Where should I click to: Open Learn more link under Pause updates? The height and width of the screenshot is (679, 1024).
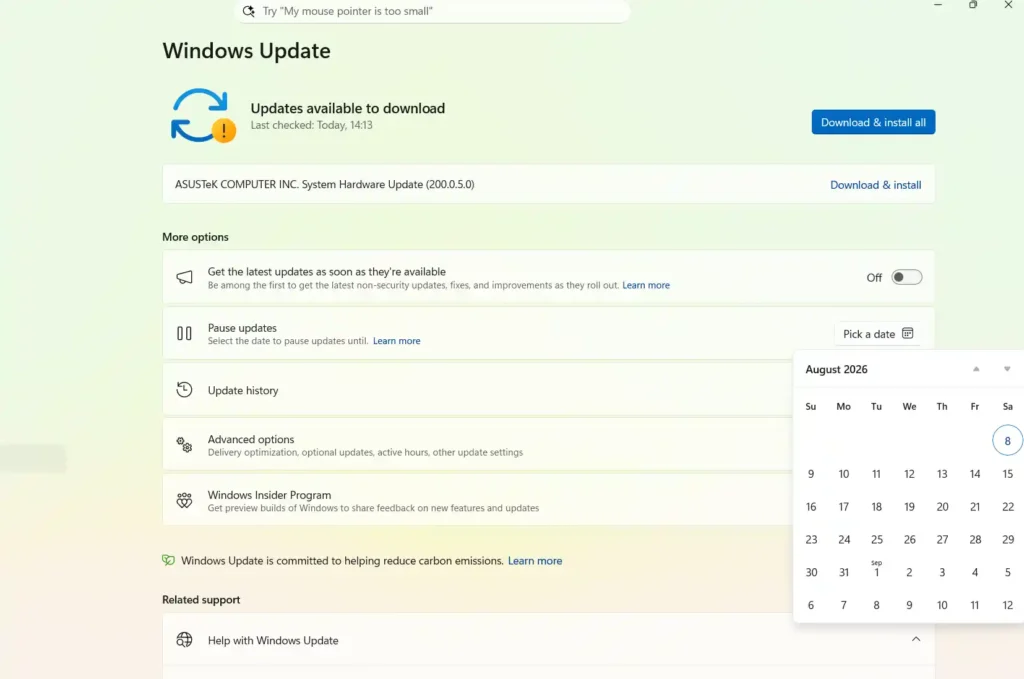[396, 341]
